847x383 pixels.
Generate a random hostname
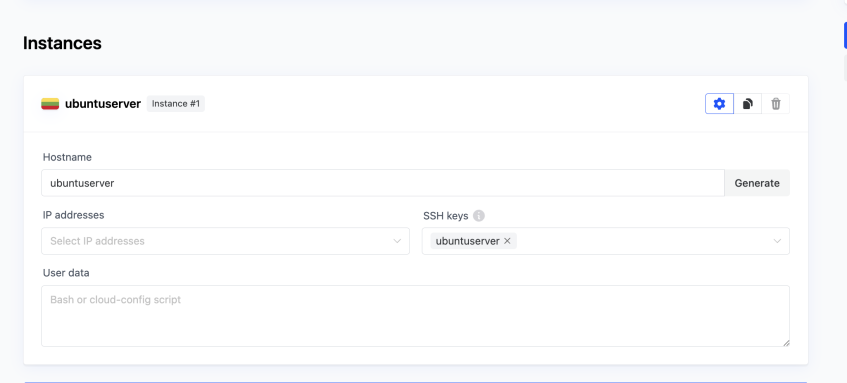pyautogui.click(x=757, y=183)
